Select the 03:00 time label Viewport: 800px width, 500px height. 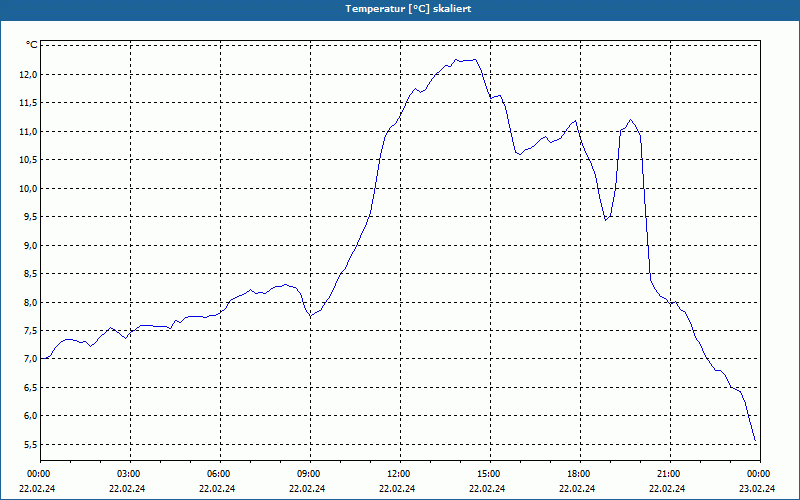131,474
